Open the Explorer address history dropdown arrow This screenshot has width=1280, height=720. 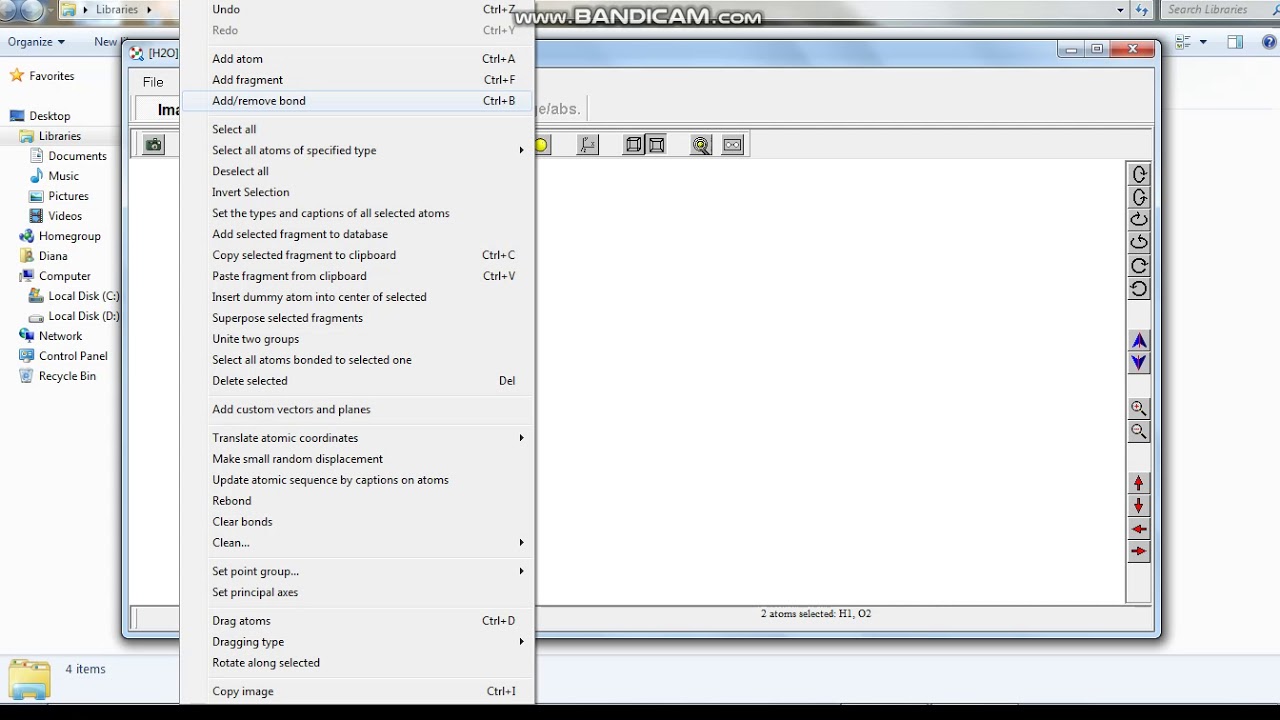(x=1120, y=10)
